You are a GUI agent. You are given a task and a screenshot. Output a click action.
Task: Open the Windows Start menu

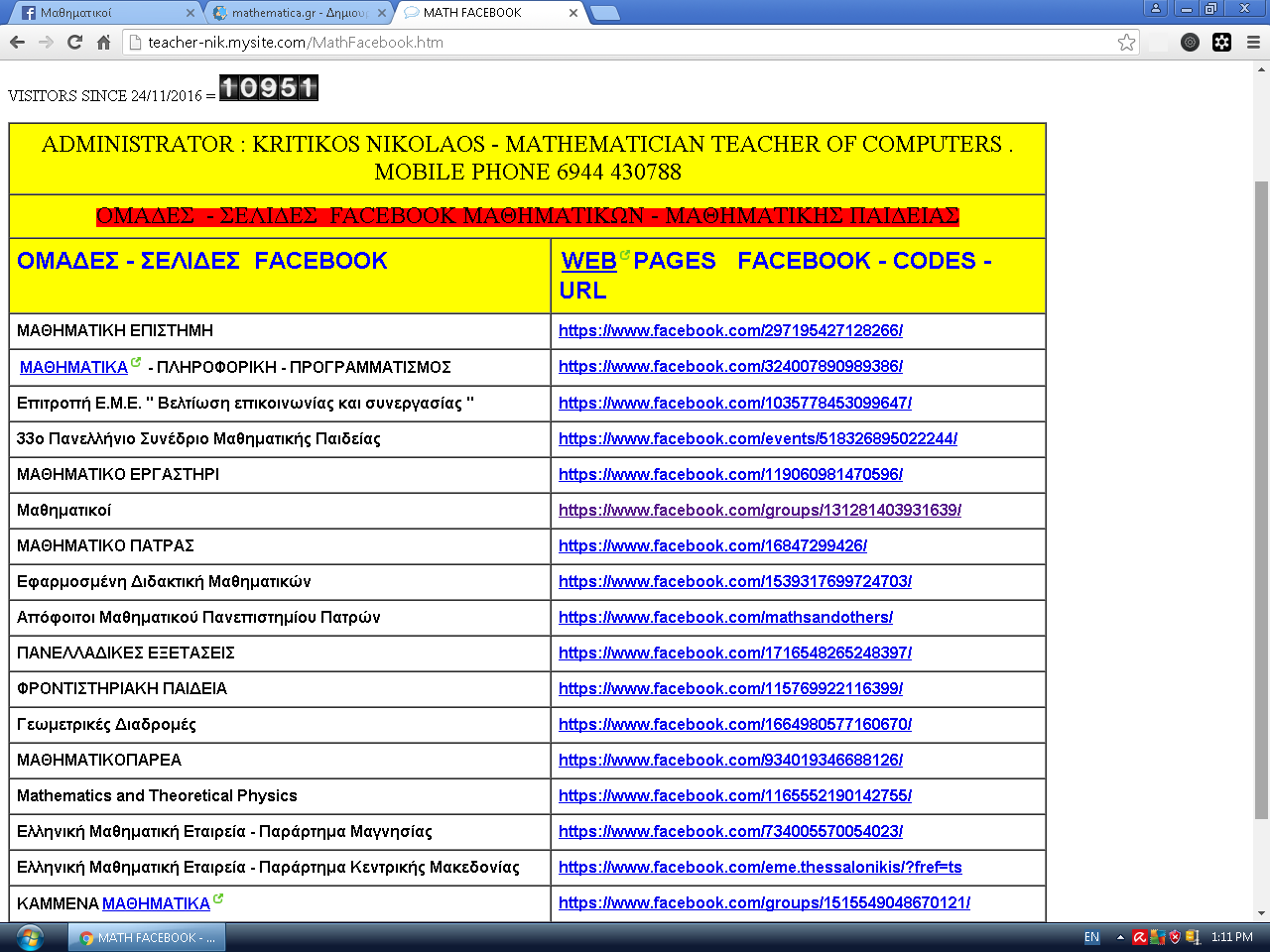point(30,937)
